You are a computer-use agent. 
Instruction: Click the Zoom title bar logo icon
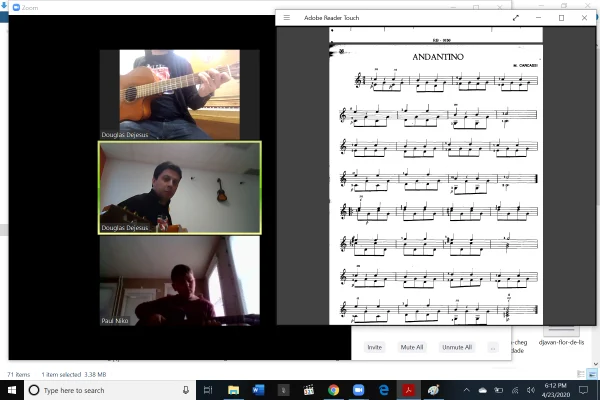point(16,7)
